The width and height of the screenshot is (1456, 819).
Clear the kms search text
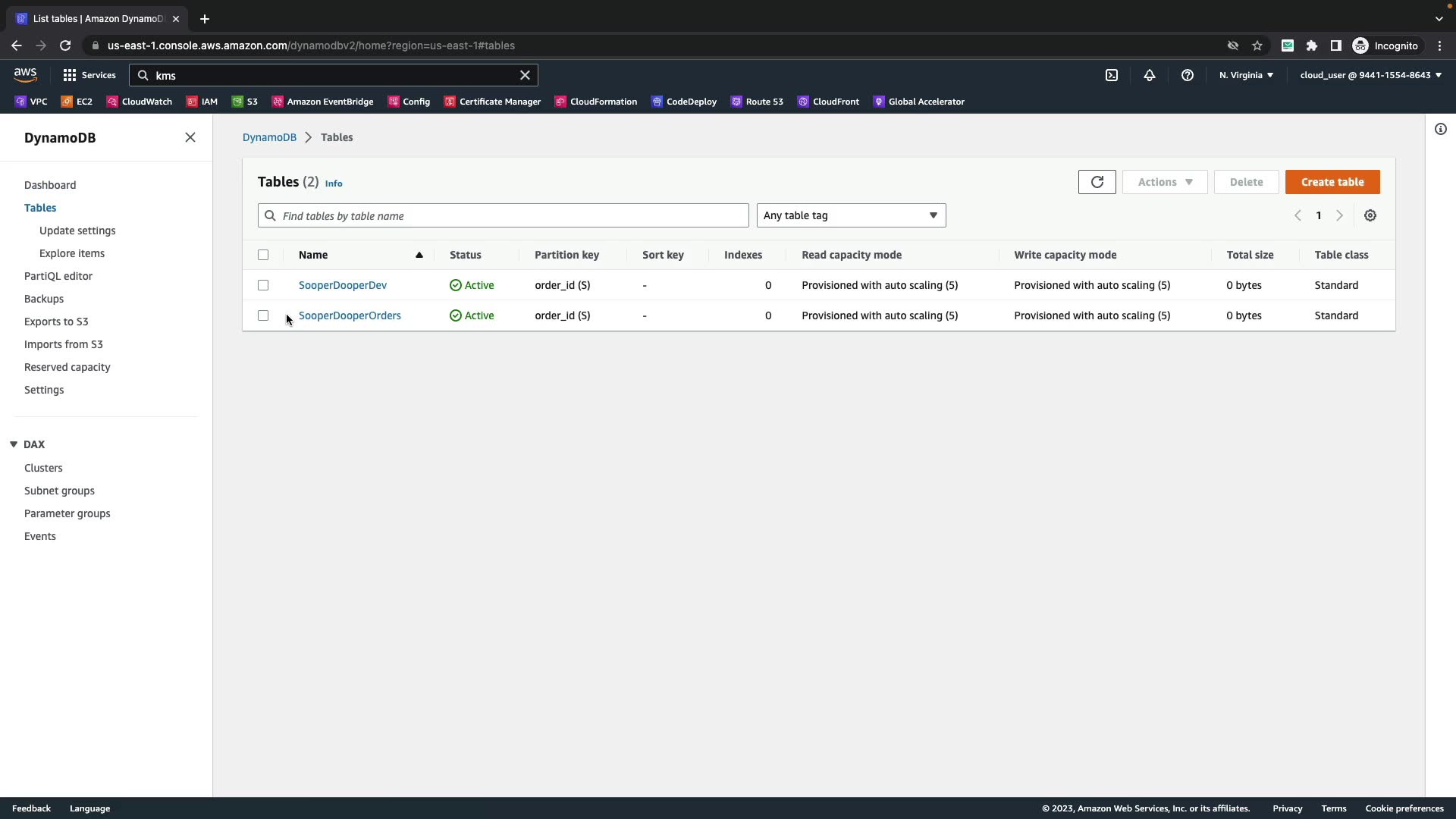524,75
